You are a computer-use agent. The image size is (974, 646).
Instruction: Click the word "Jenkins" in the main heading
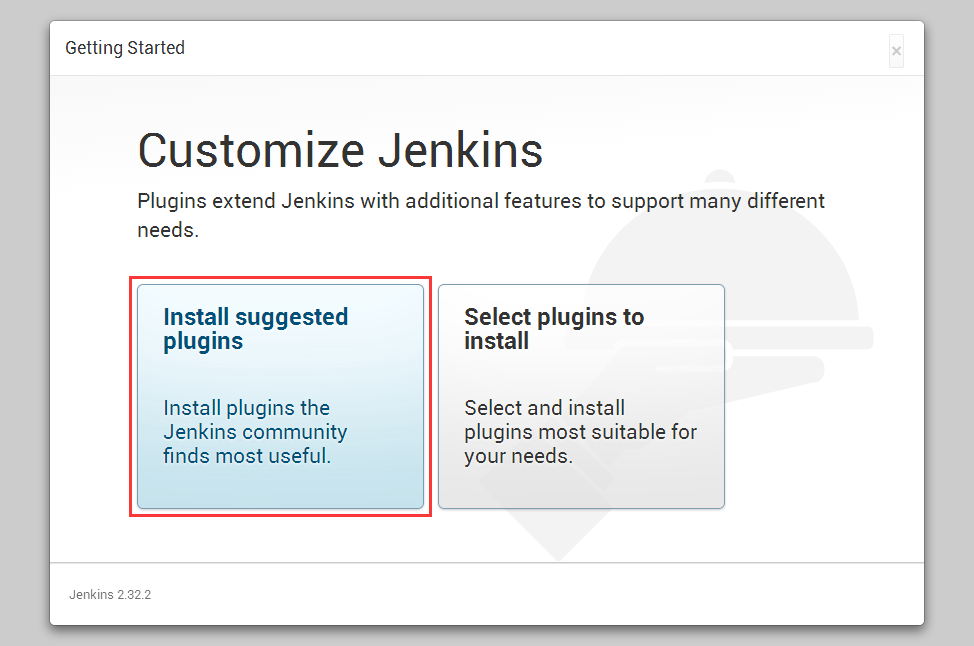(460, 151)
